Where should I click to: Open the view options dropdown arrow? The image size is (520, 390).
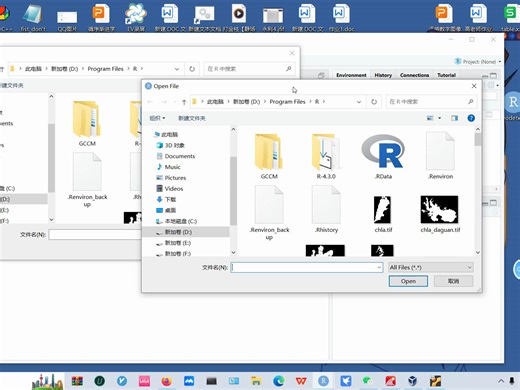tap(440, 118)
